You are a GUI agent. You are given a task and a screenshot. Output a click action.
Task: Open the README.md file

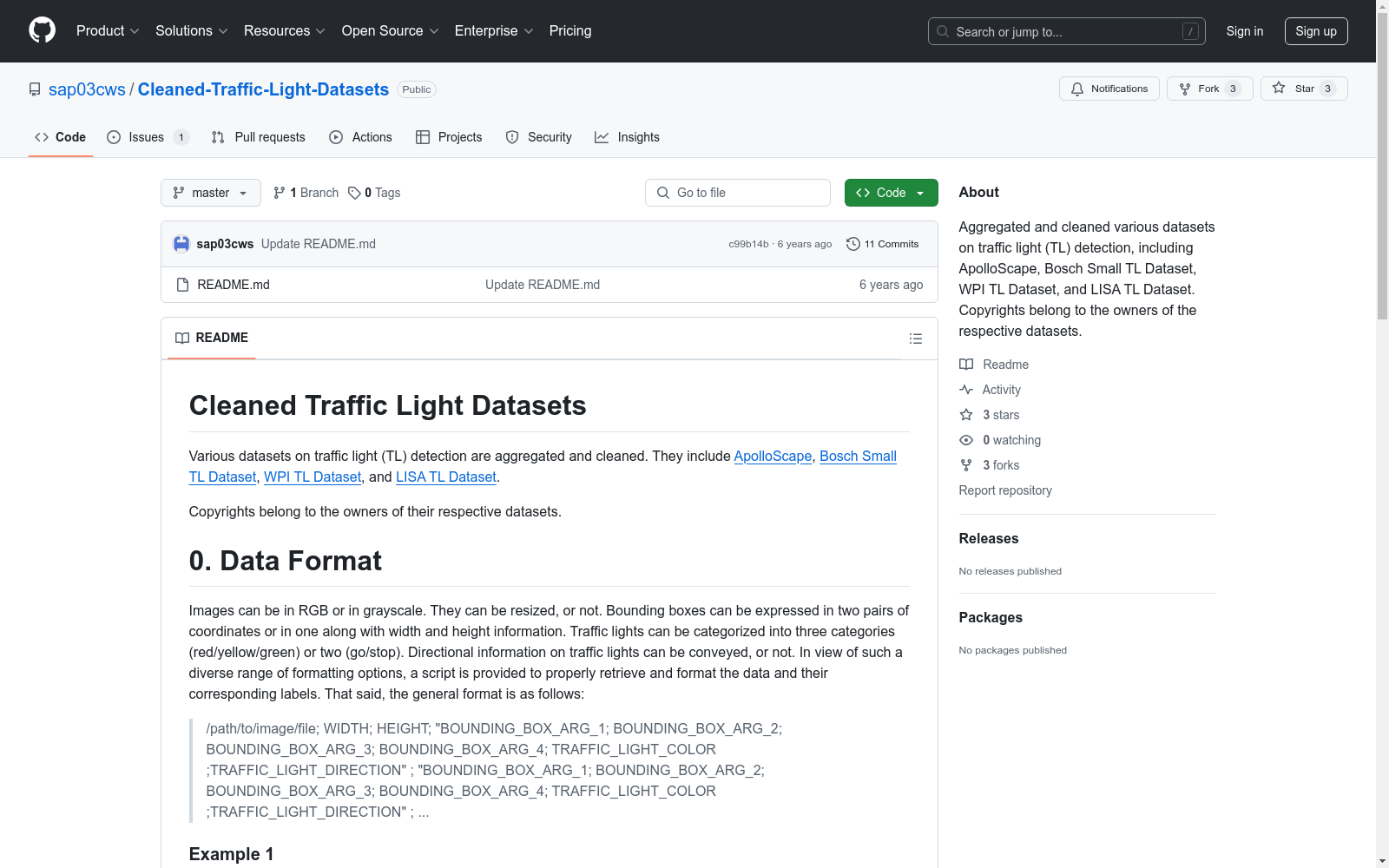234,285
